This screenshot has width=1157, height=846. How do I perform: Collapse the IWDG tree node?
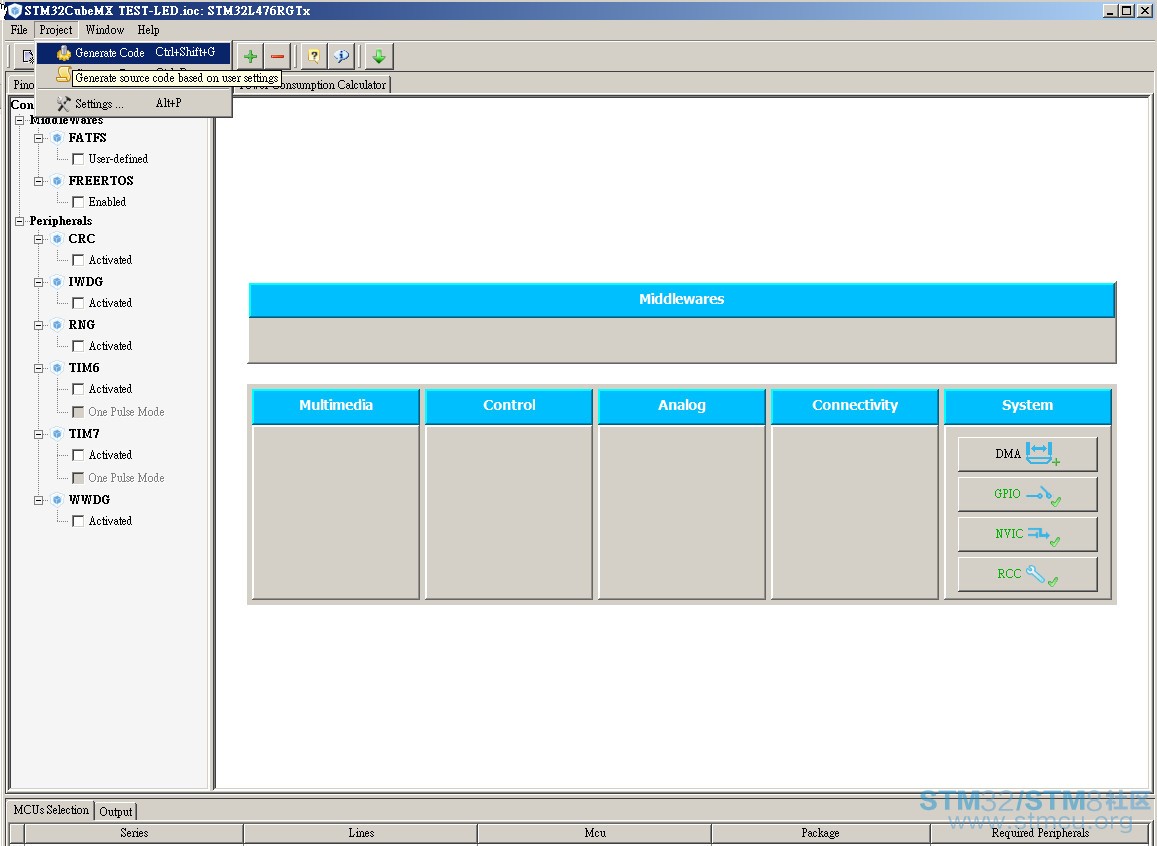(38, 282)
